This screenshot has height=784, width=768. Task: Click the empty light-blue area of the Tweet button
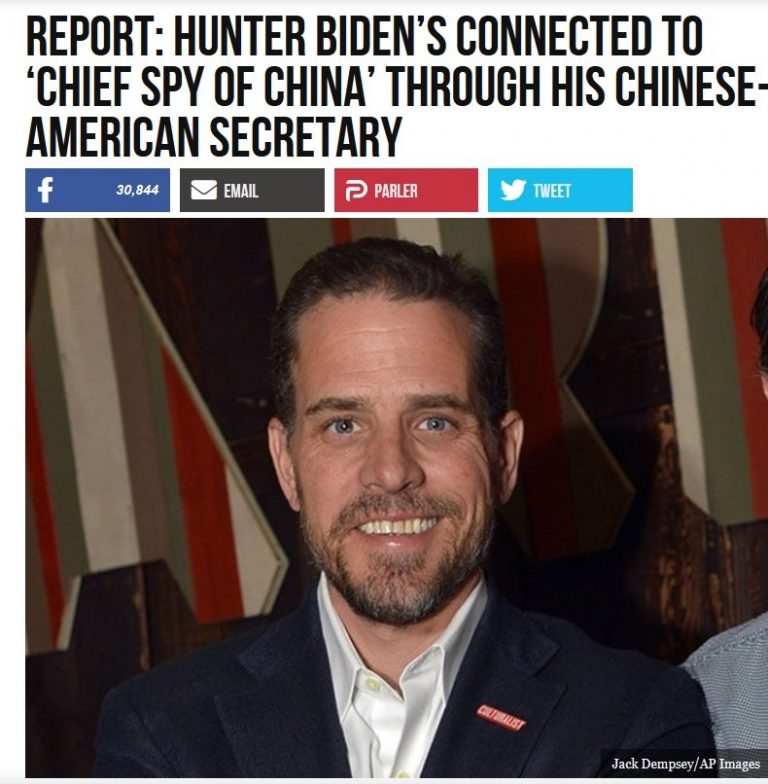click(601, 190)
